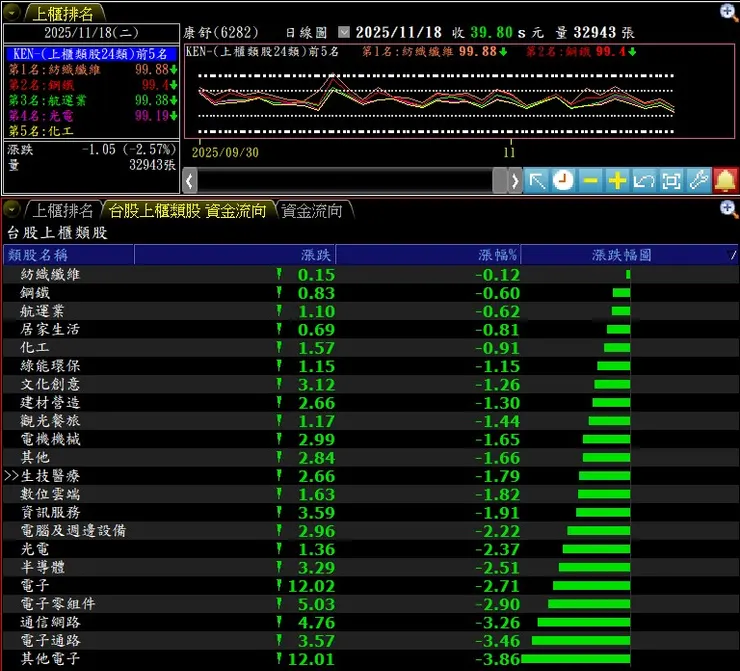Open the round dropdown button of lower panel

(11, 210)
